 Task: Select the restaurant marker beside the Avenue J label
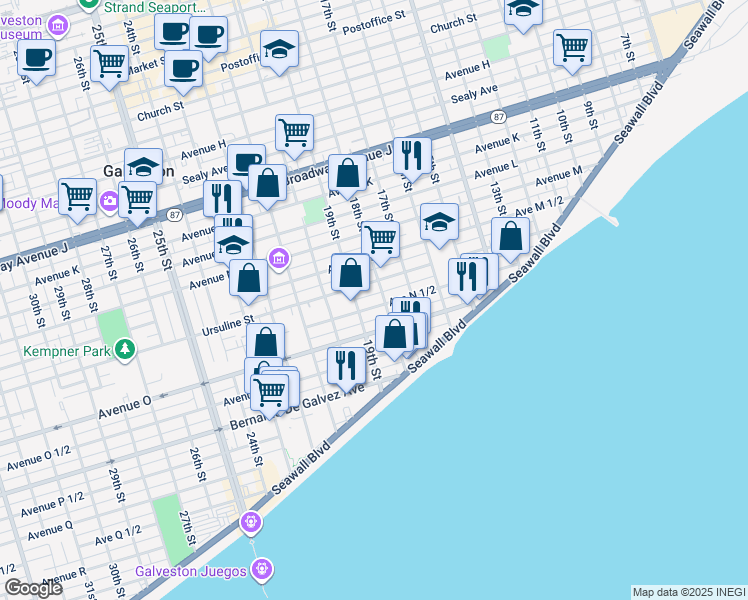pyautogui.click(x=412, y=157)
